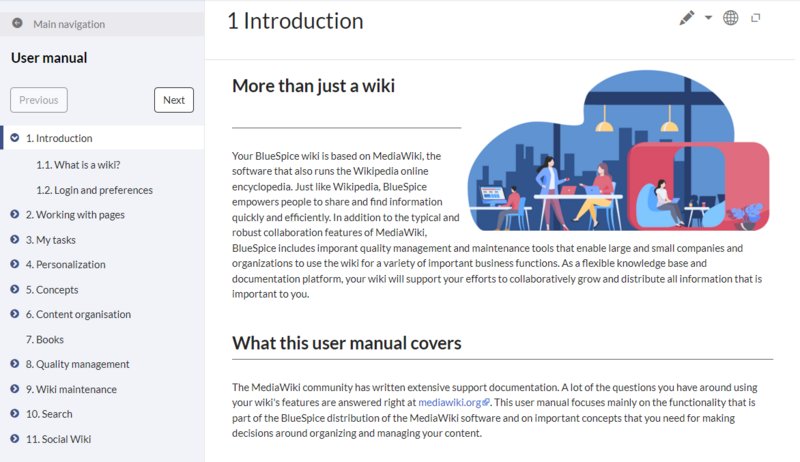The width and height of the screenshot is (800, 462).
Task: Select 10. Search in the sidebar
Action: 49,414
